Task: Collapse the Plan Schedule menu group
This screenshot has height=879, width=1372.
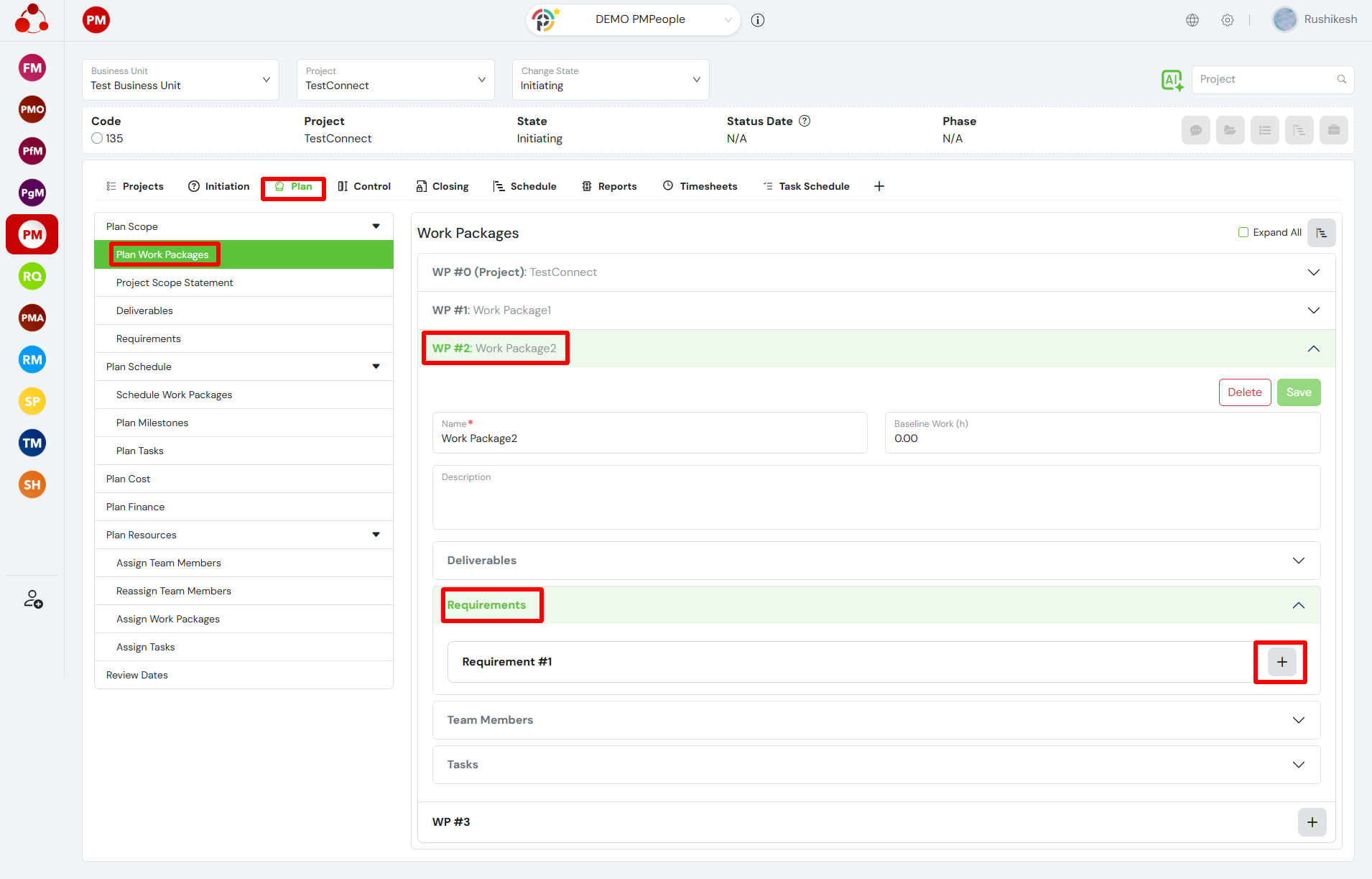Action: 376,367
